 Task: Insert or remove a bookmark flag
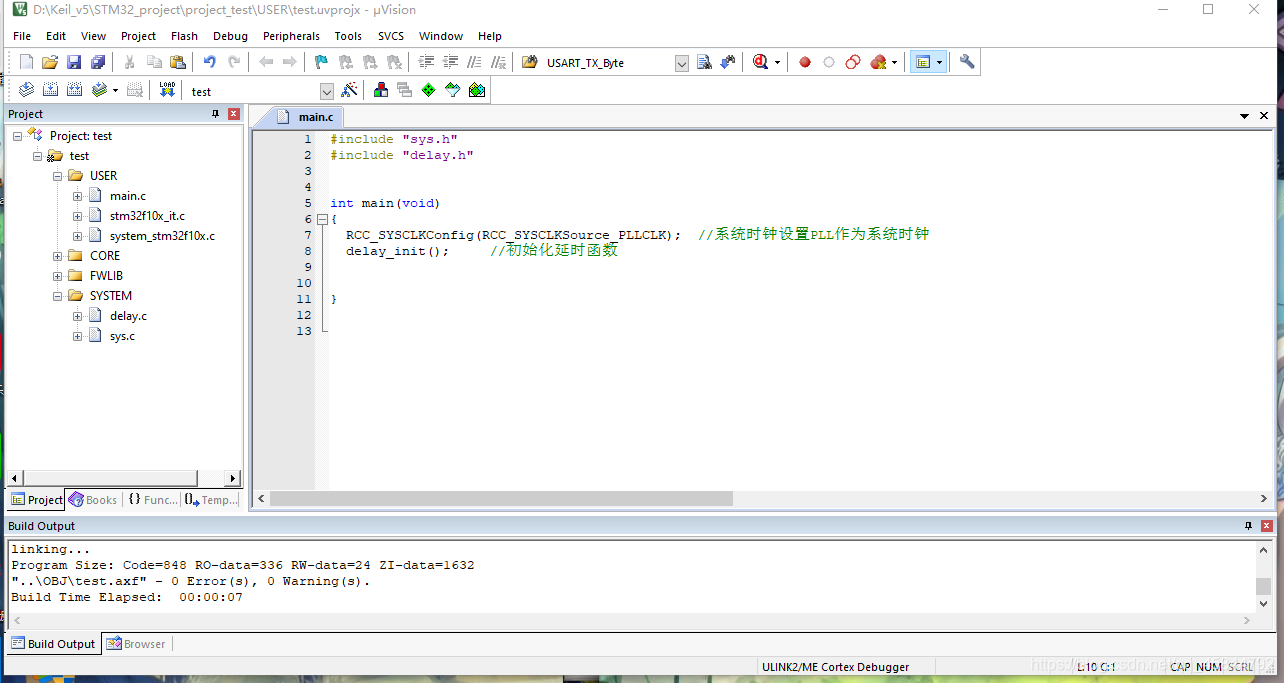click(x=321, y=62)
